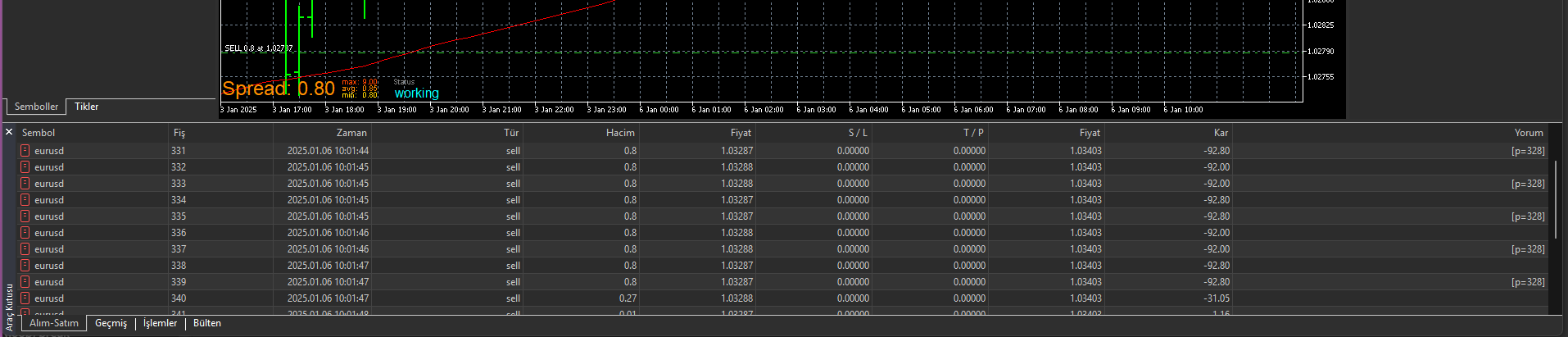Open the Bülten tab
Viewport: 1568px width, 337px height.
click(x=207, y=323)
